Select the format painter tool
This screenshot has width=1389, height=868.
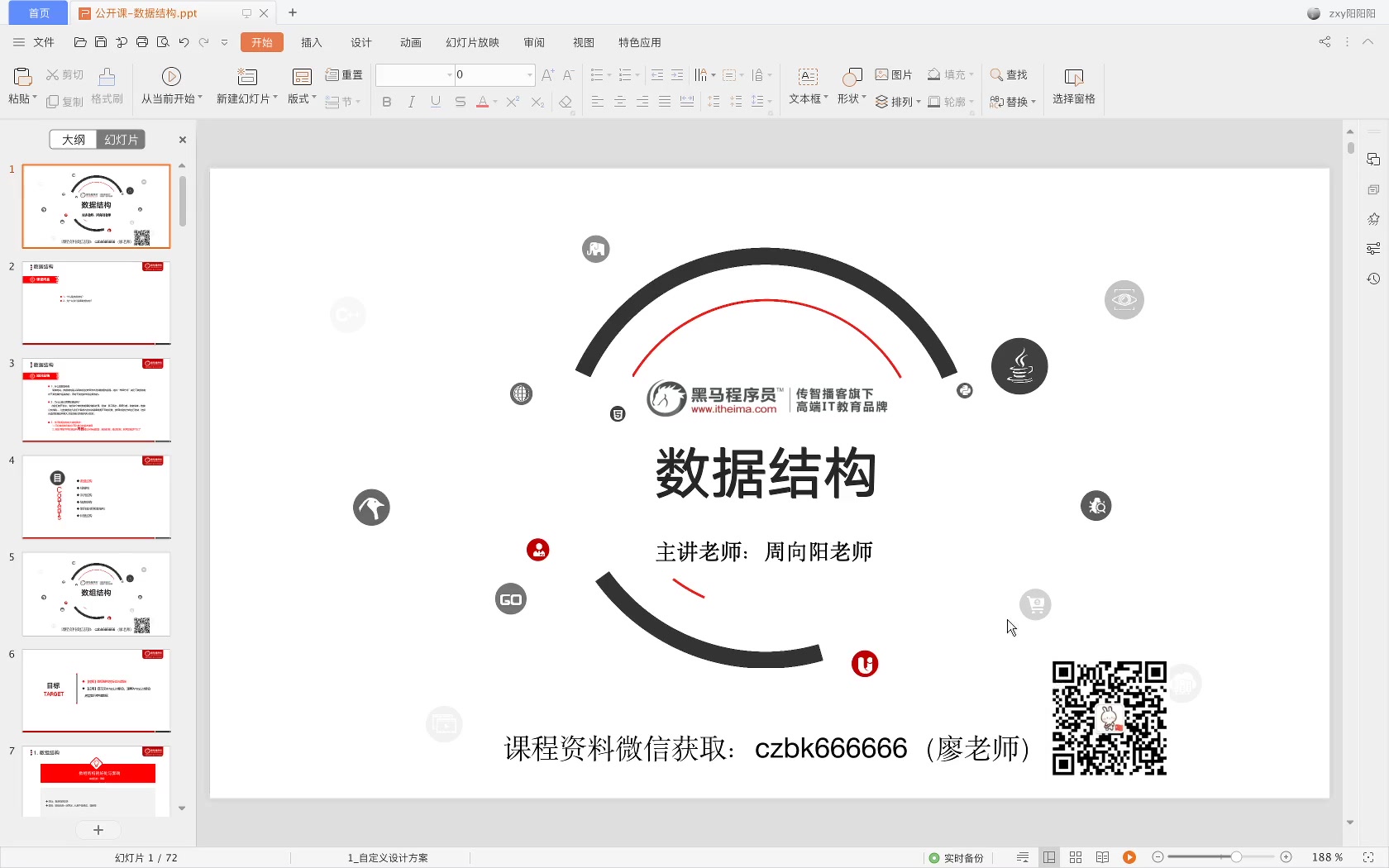[107, 86]
